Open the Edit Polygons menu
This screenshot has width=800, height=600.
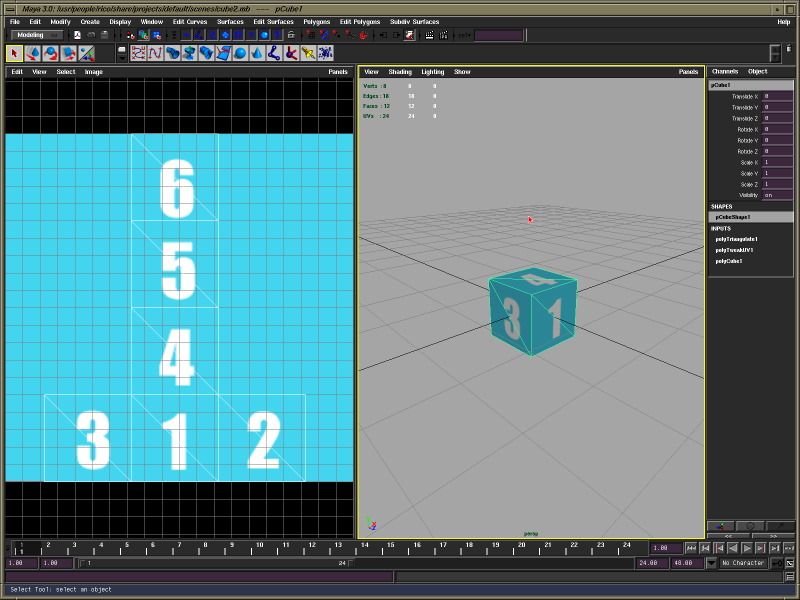358,21
